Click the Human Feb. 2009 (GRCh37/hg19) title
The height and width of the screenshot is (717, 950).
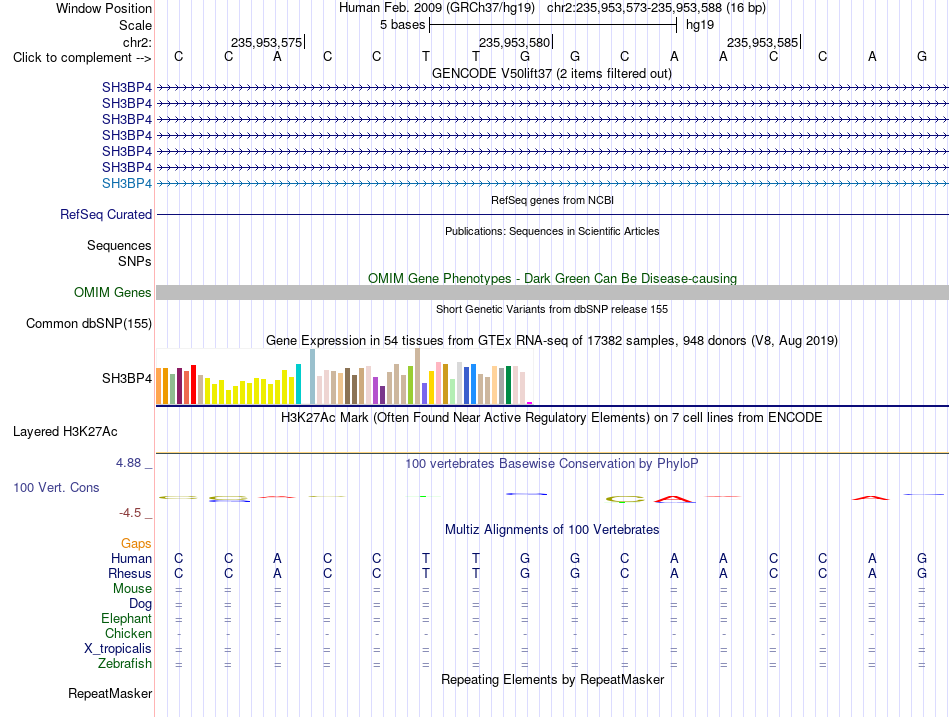(x=437, y=8)
